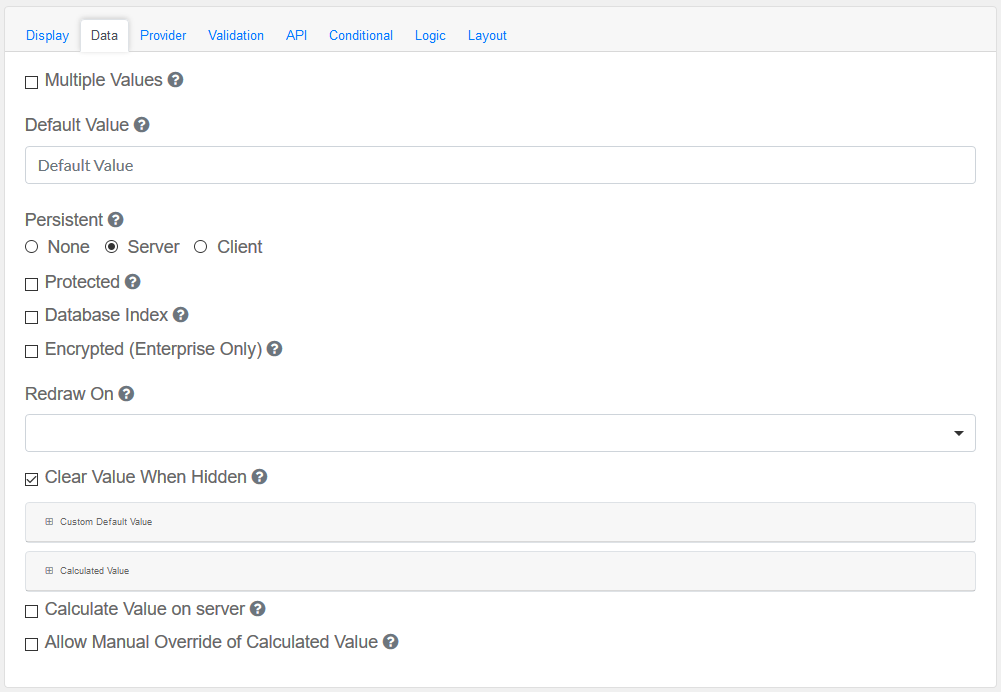Select the Client persistent radio option
Image resolution: width=1001 pixels, height=692 pixels.
201,247
